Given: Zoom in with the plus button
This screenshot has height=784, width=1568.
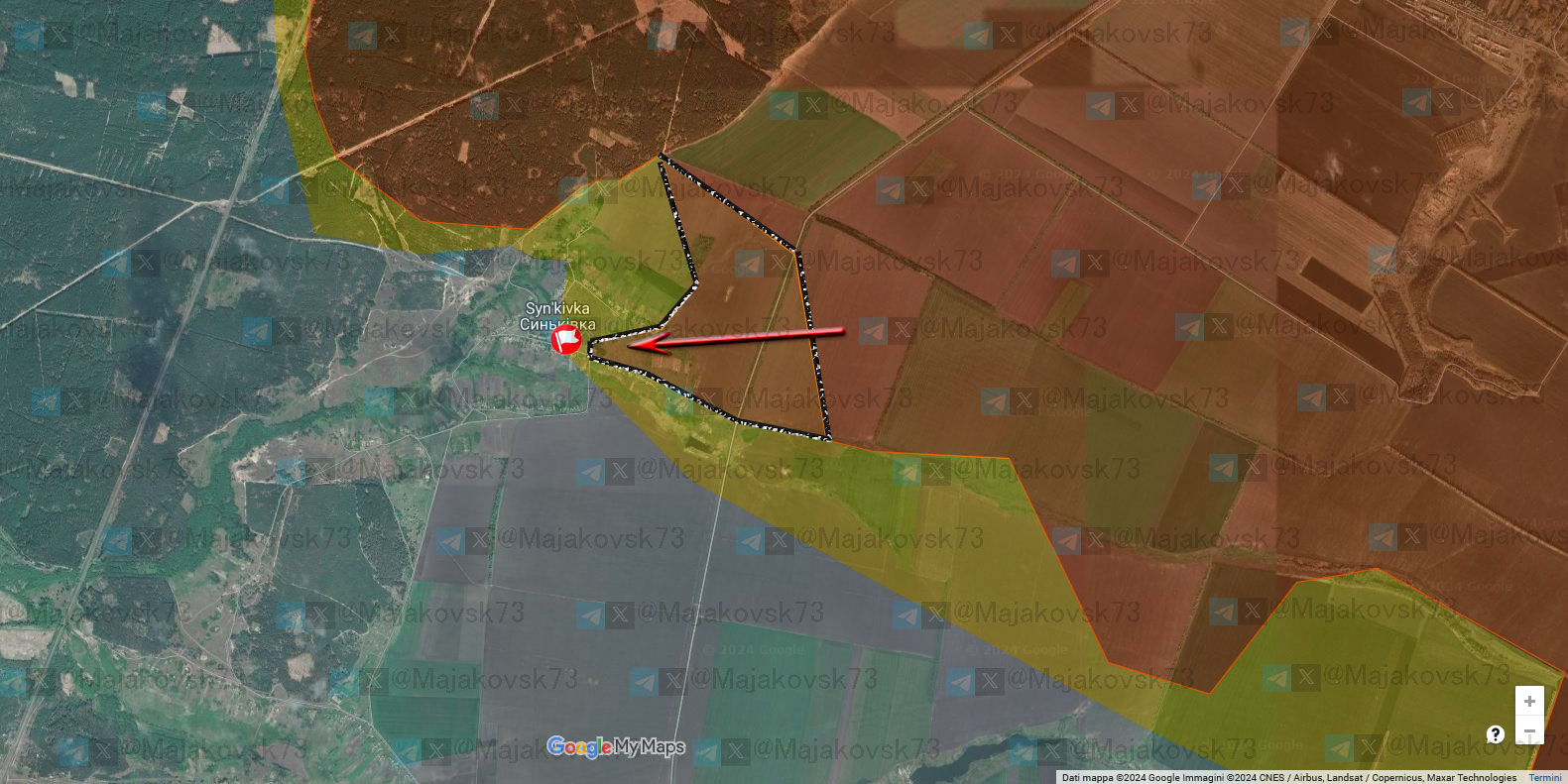Looking at the screenshot, I should 1529,701.
